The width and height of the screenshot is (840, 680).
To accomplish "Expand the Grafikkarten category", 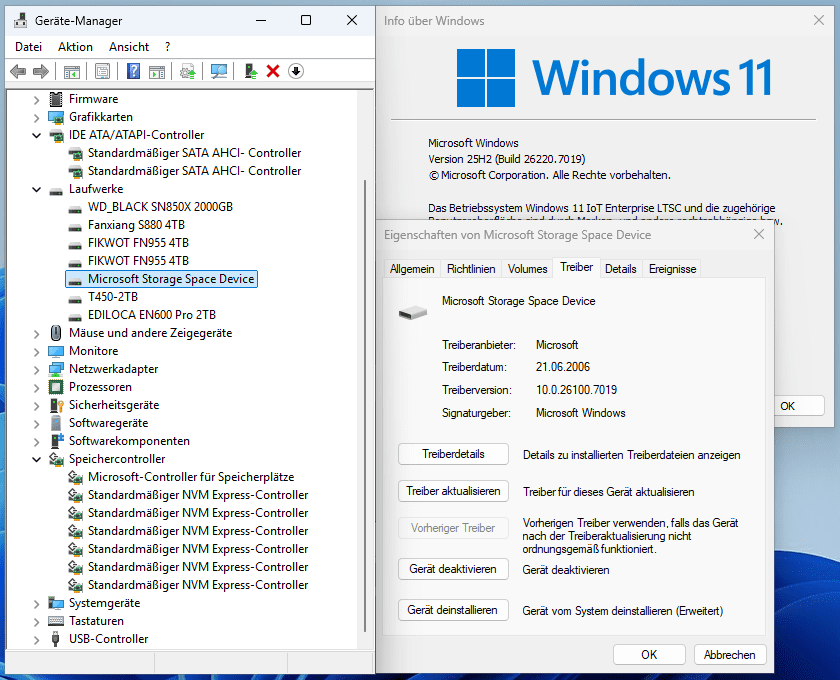I will click(x=36, y=117).
